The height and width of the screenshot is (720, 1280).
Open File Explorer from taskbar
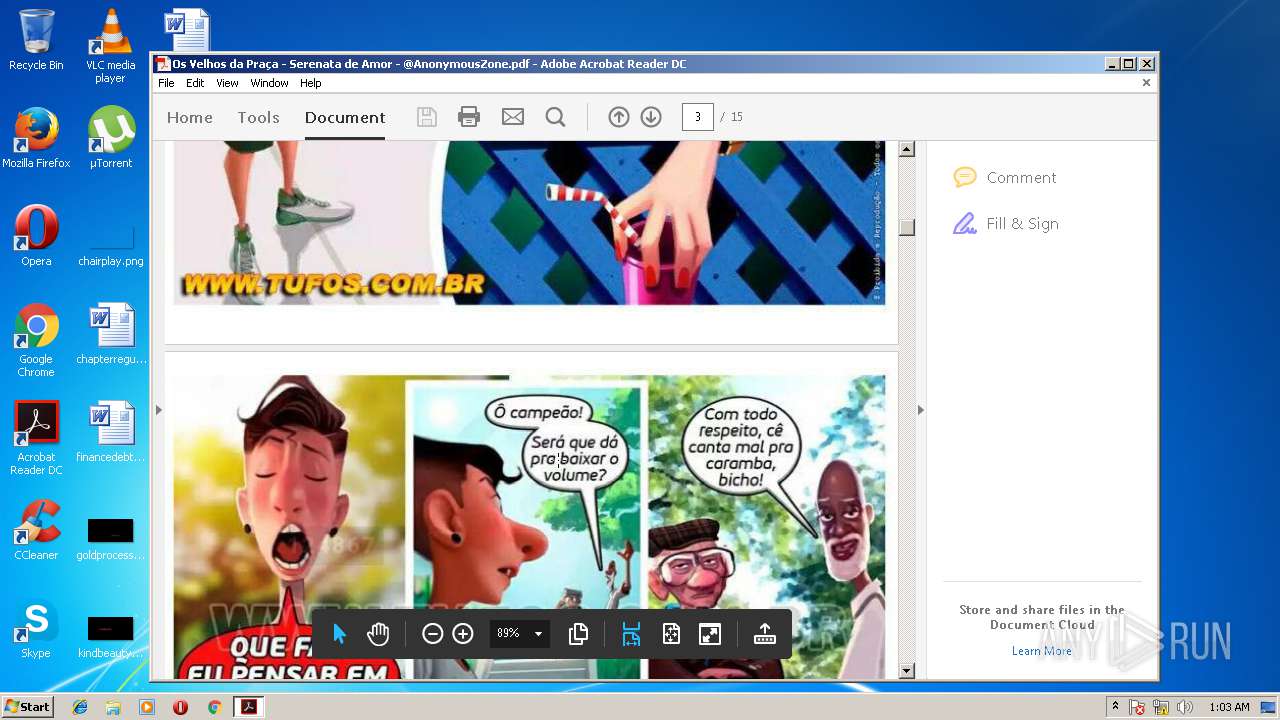click(x=113, y=707)
